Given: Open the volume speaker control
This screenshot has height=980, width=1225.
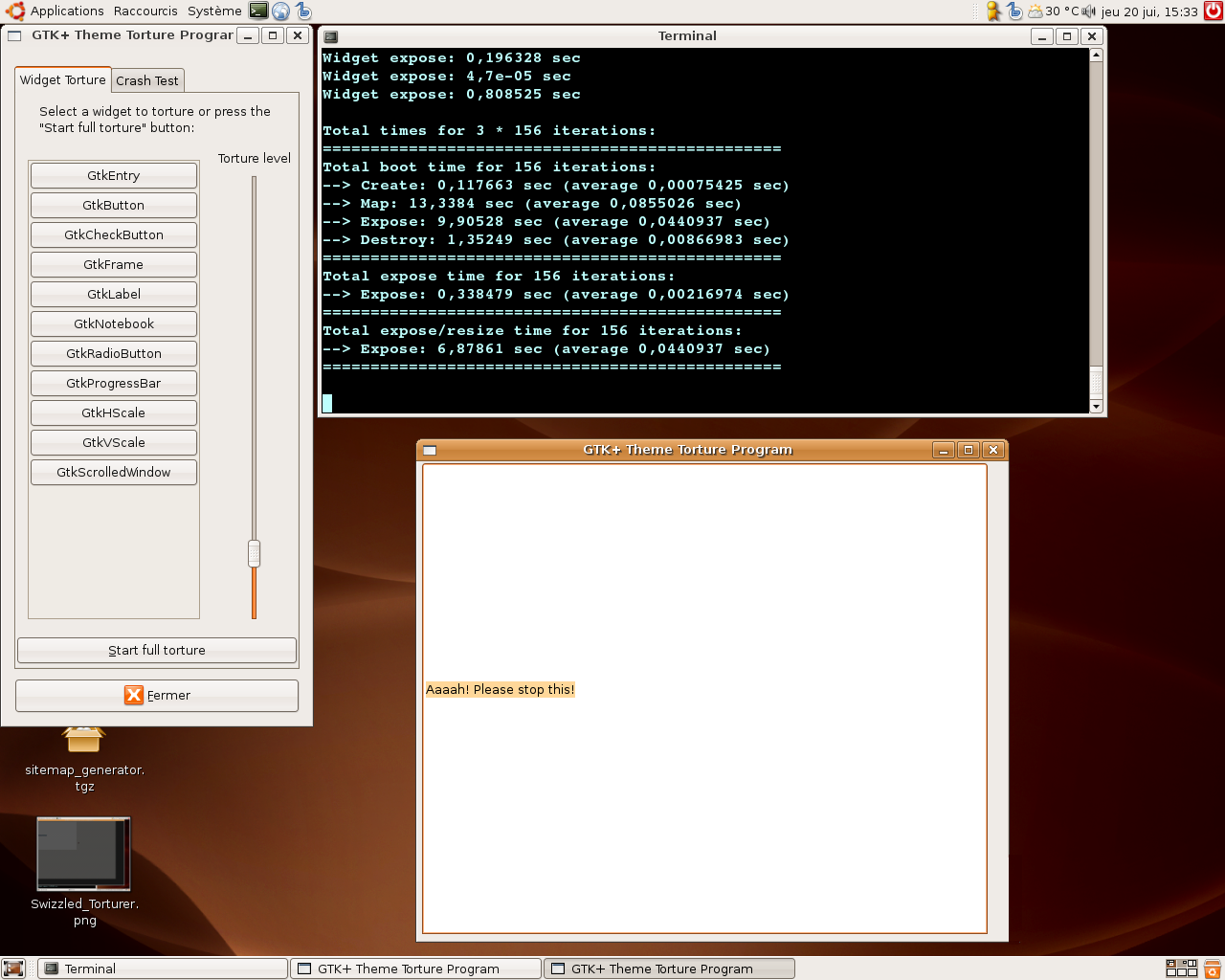Looking at the screenshot, I should pos(1088,11).
